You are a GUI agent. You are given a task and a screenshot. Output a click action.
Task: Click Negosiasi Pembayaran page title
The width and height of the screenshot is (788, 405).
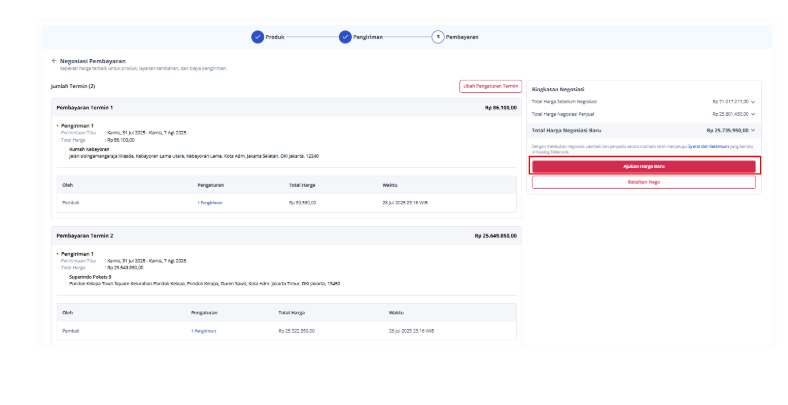point(92,61)
